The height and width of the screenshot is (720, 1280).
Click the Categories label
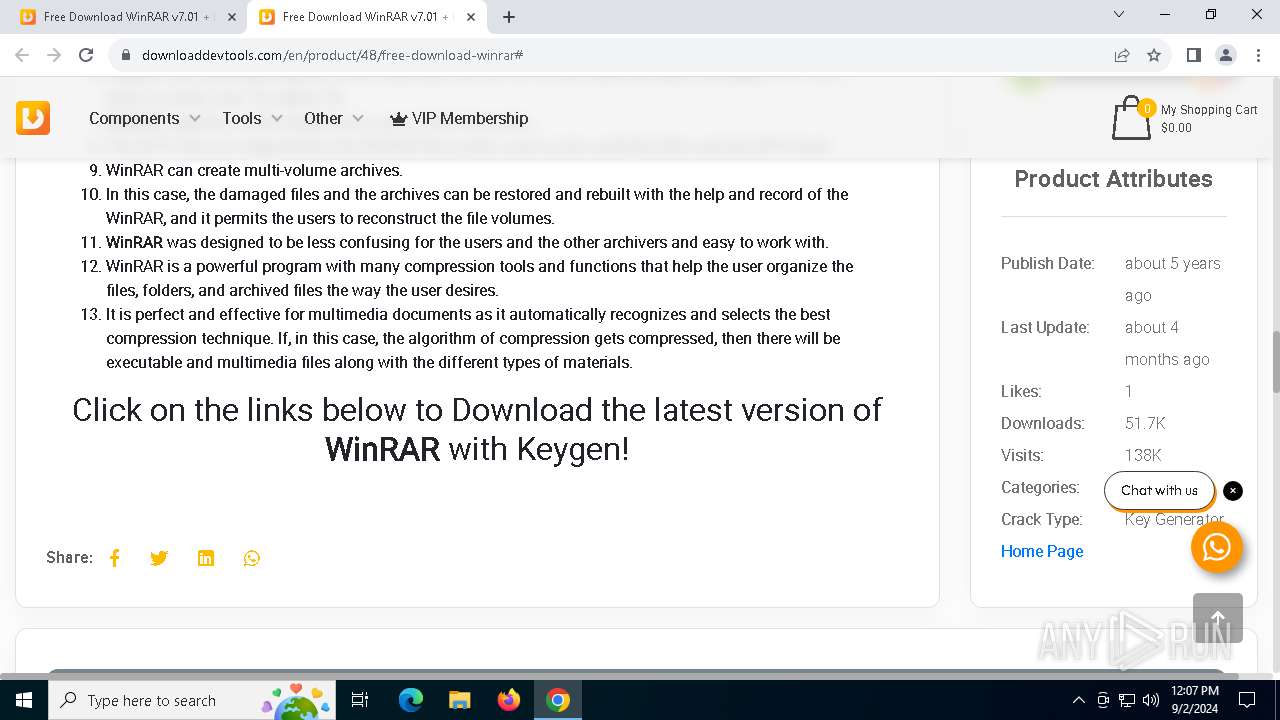click(1040, 487)
